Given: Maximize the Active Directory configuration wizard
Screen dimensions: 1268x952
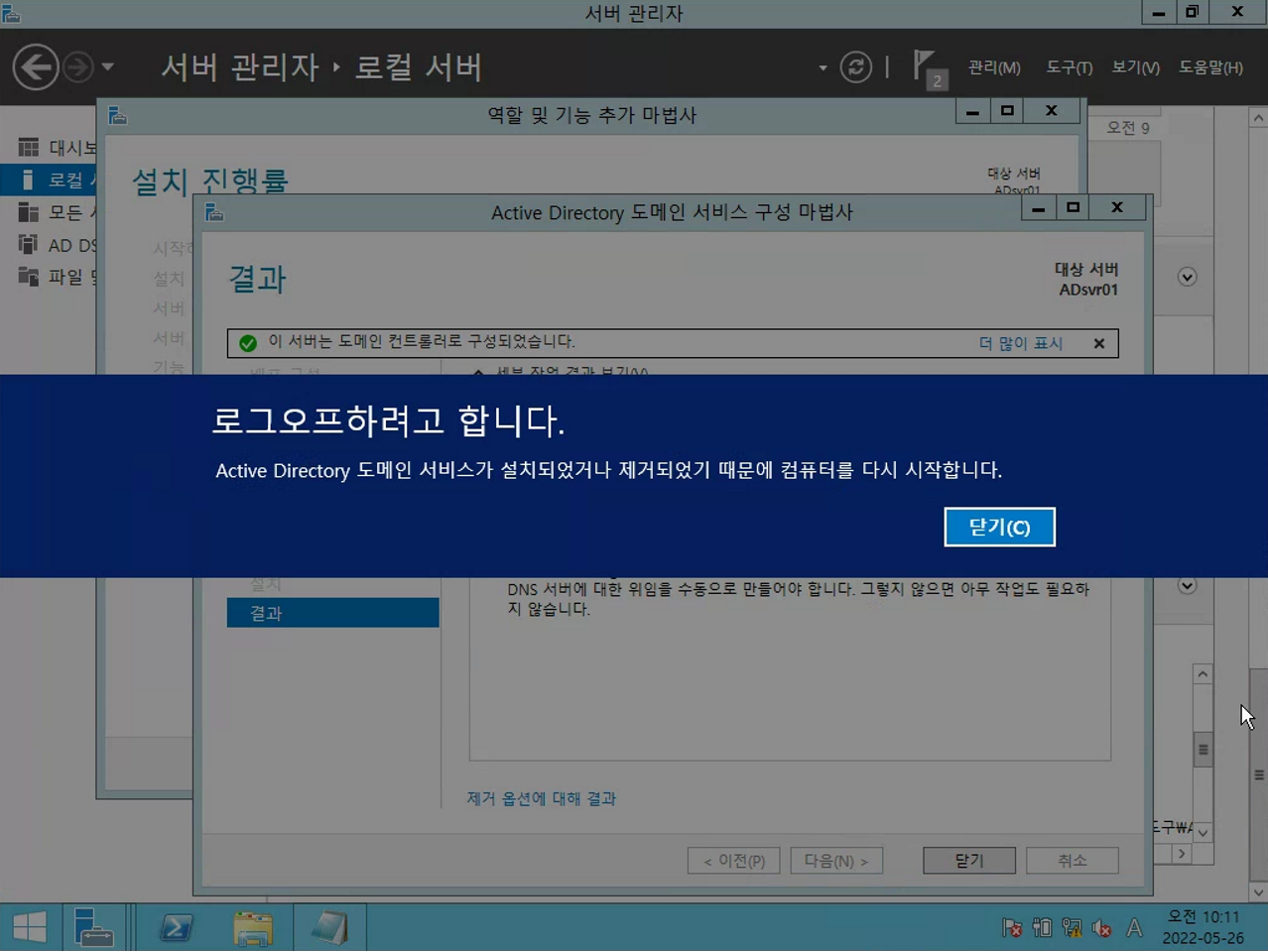Looking at the screenshot, I should pyautogui.click(x=1073, y=208).
